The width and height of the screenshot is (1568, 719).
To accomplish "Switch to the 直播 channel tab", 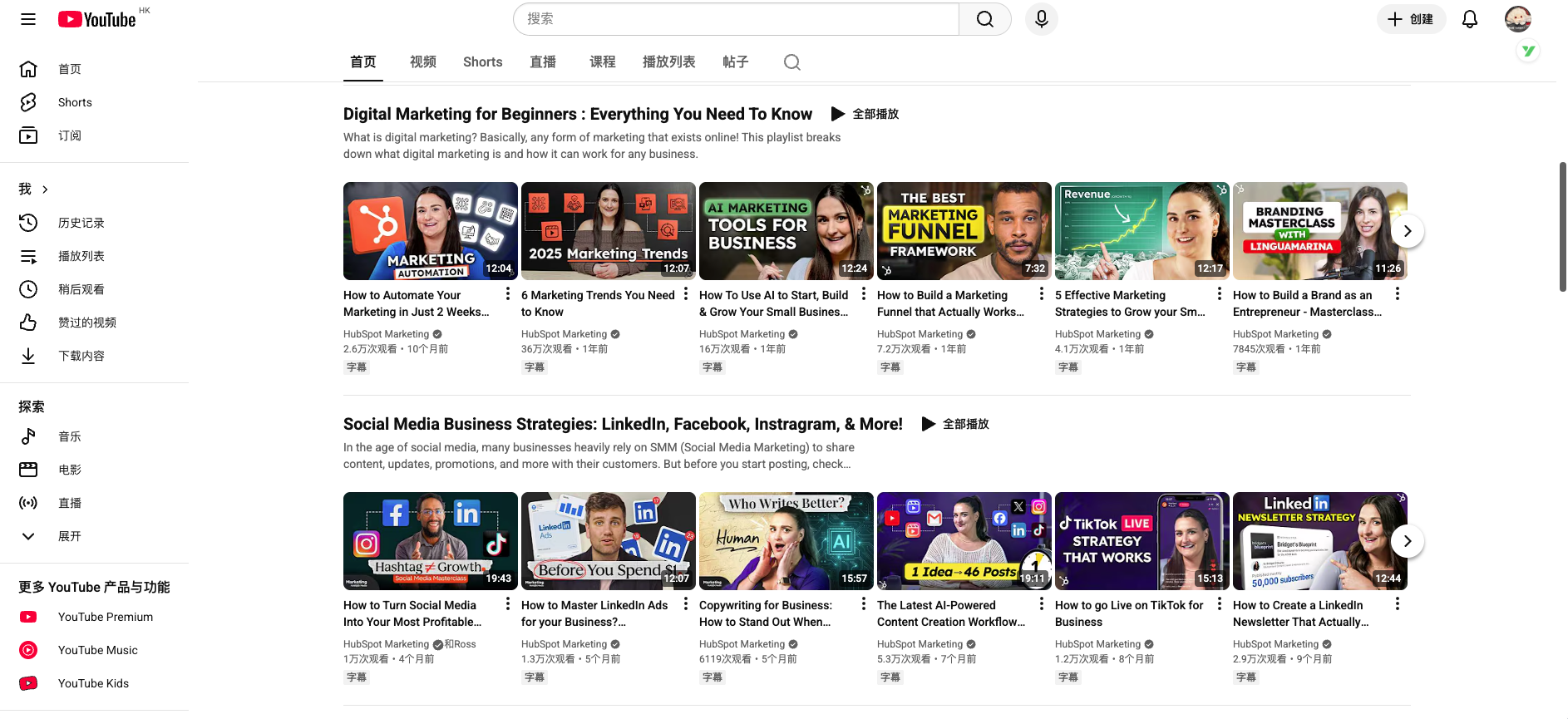I will 542,62.
